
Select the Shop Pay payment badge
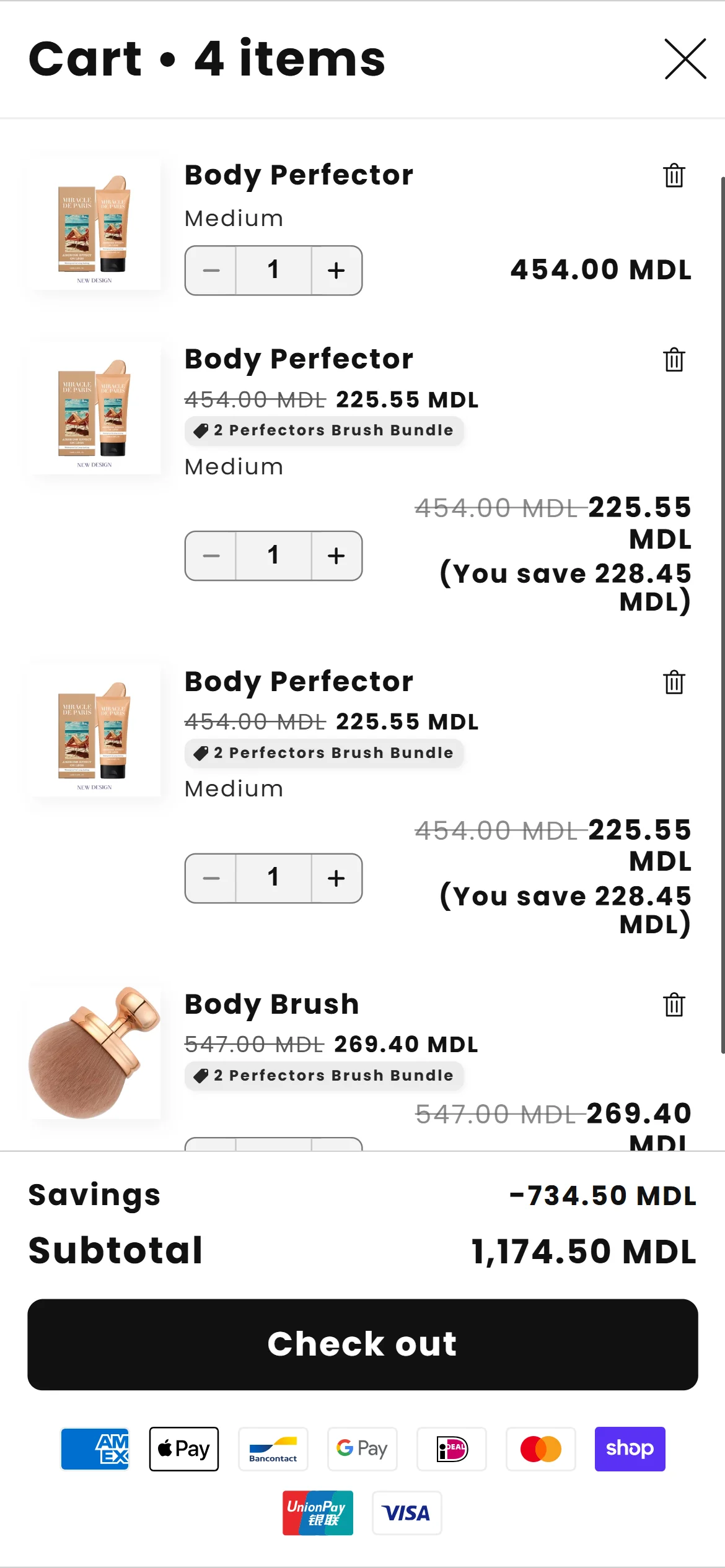click(630, 1449)
